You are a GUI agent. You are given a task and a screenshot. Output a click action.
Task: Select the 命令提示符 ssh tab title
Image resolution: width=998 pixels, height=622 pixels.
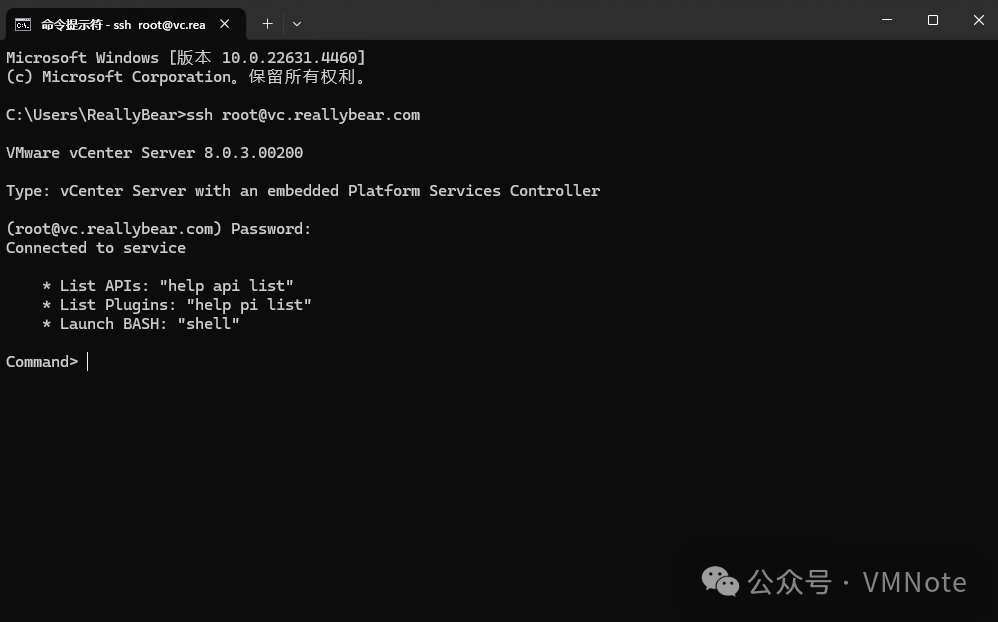pyautogui.click(x=122, y=24)
